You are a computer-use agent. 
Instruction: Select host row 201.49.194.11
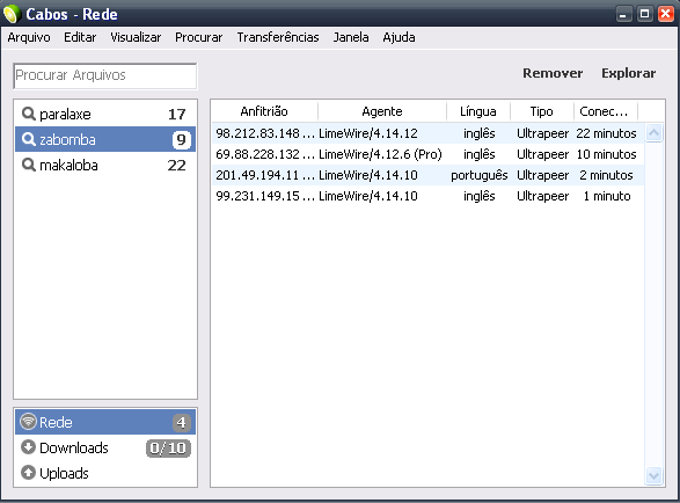pos(428,175)
